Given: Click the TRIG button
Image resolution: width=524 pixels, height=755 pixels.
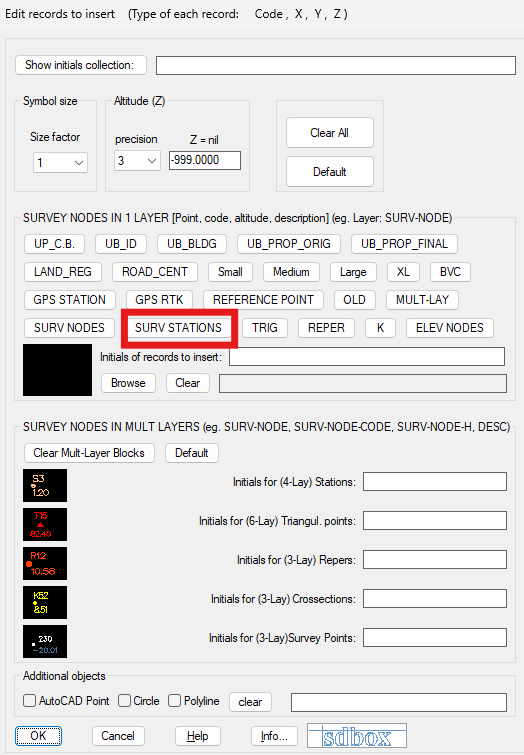Looking at the screenshot, I should point(265,328).
